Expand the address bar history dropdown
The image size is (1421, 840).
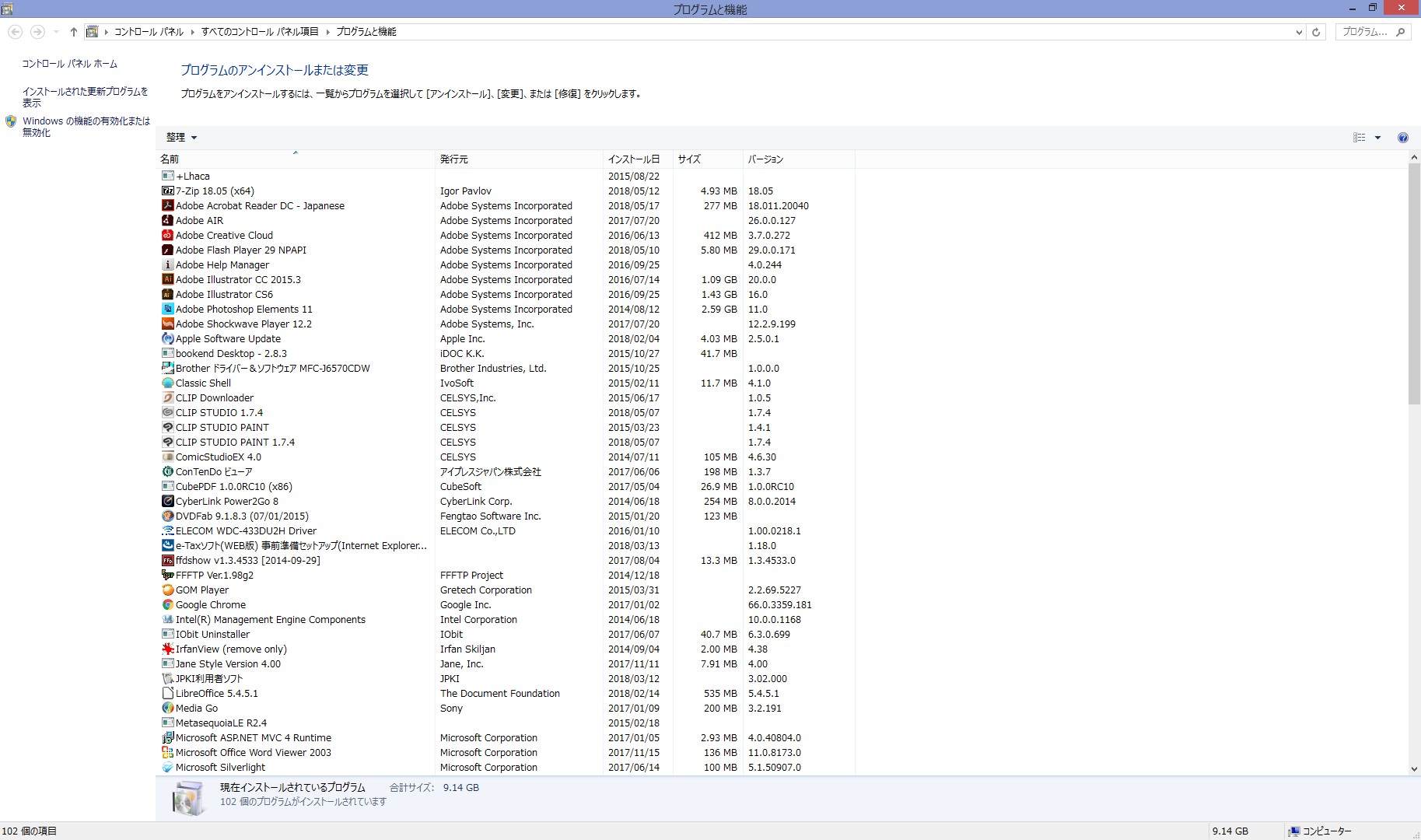point(1299,32)
